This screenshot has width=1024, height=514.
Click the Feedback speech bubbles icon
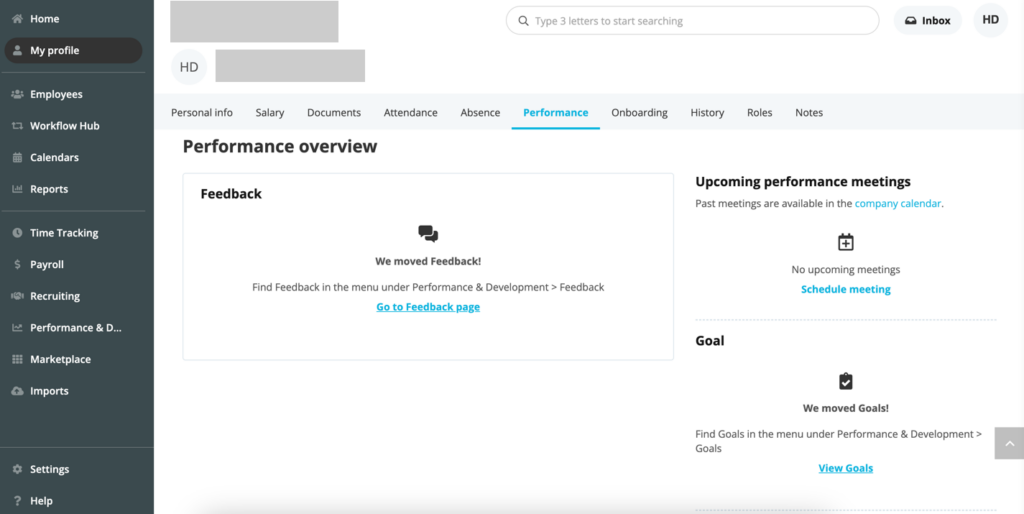(x=428, y=234)
